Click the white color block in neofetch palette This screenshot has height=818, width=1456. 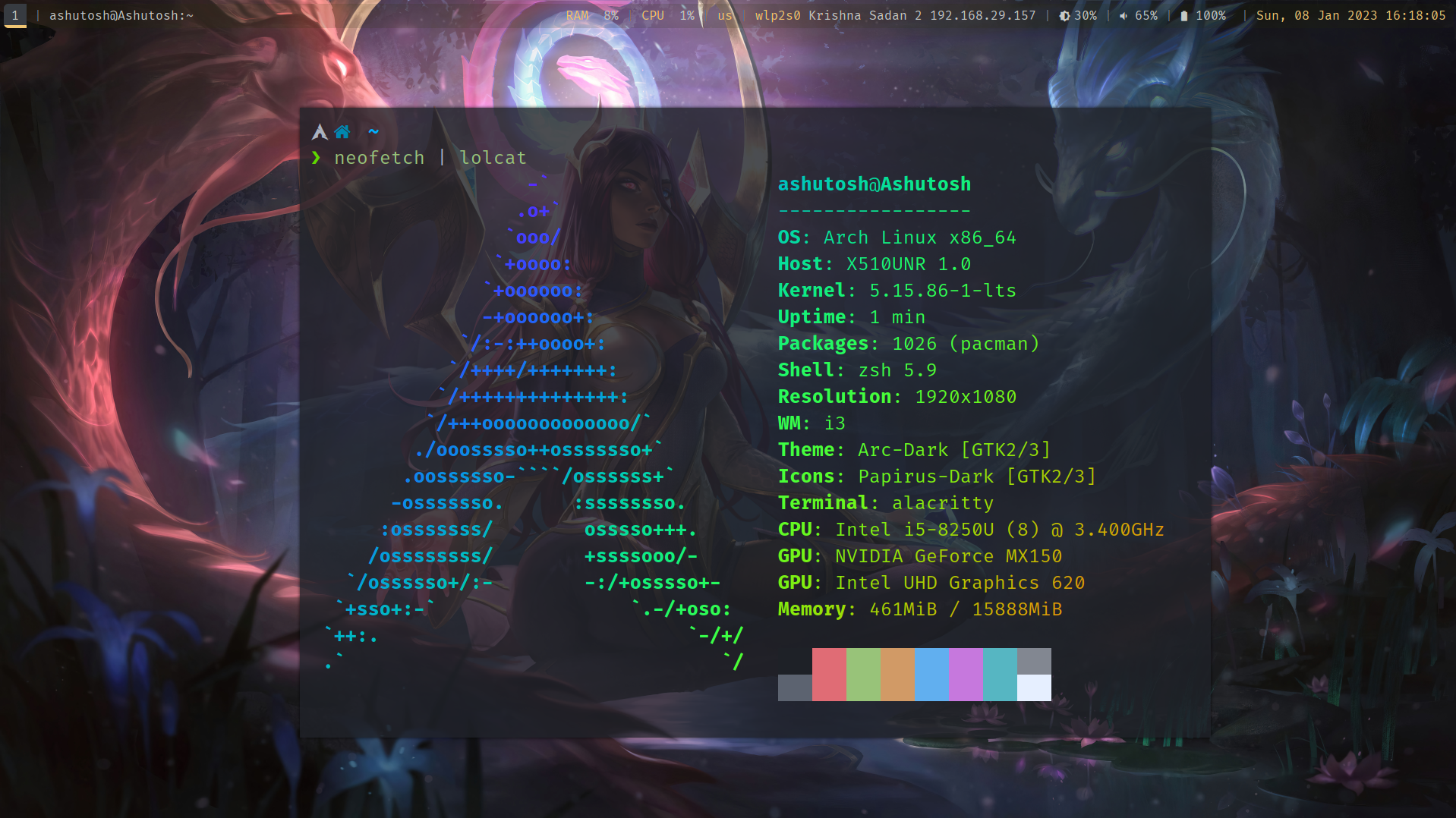1034,687
